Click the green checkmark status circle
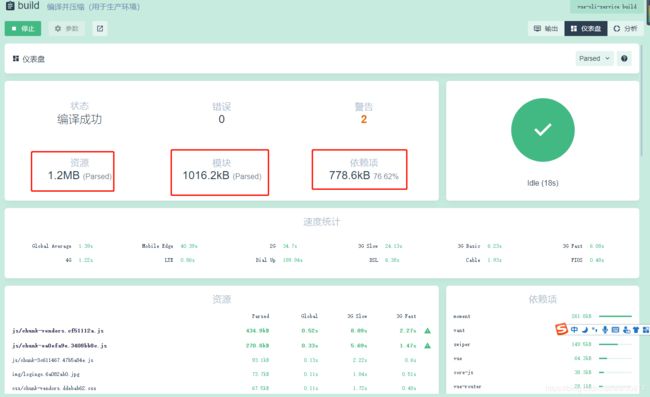Viewport: 650px width, 397px height. click(x=543, y=130)
